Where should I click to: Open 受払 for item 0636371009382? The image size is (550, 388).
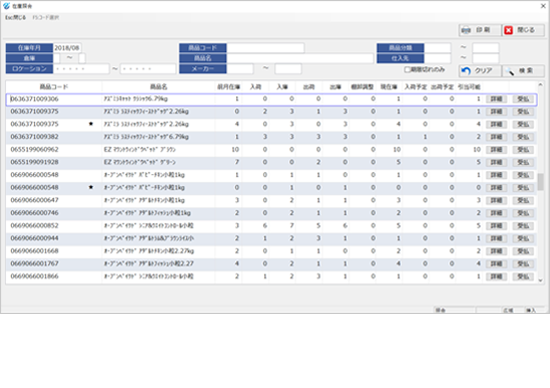(523, 137)
